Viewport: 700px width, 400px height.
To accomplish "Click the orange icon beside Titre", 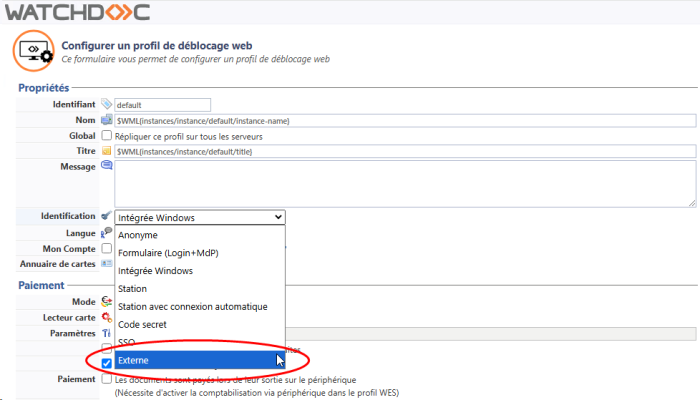I will (106, 151).
